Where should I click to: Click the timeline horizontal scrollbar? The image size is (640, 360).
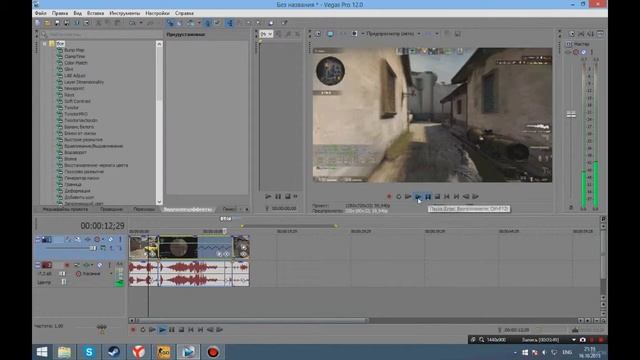pos(252,321)
